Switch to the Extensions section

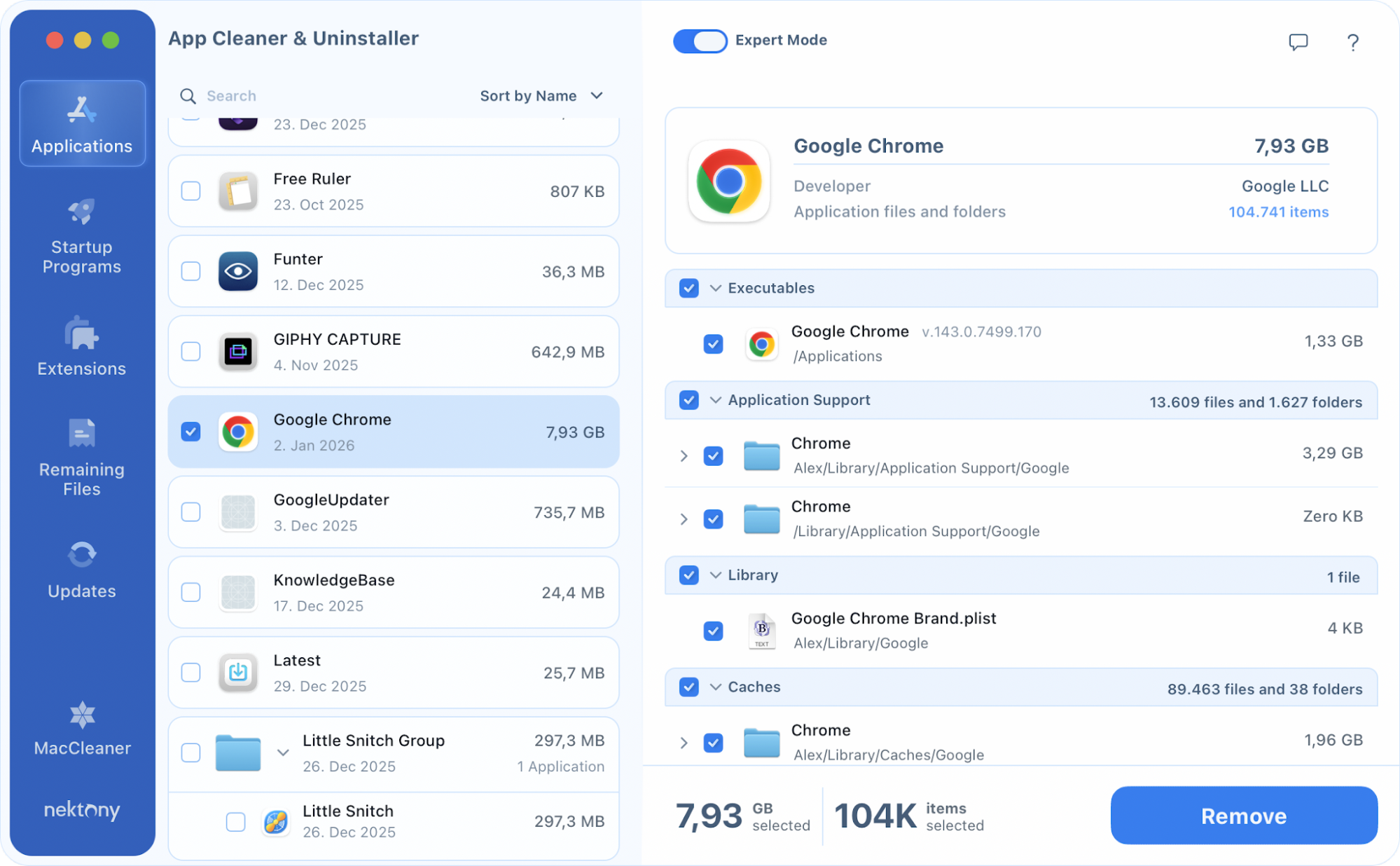click(x=82, y=346)
